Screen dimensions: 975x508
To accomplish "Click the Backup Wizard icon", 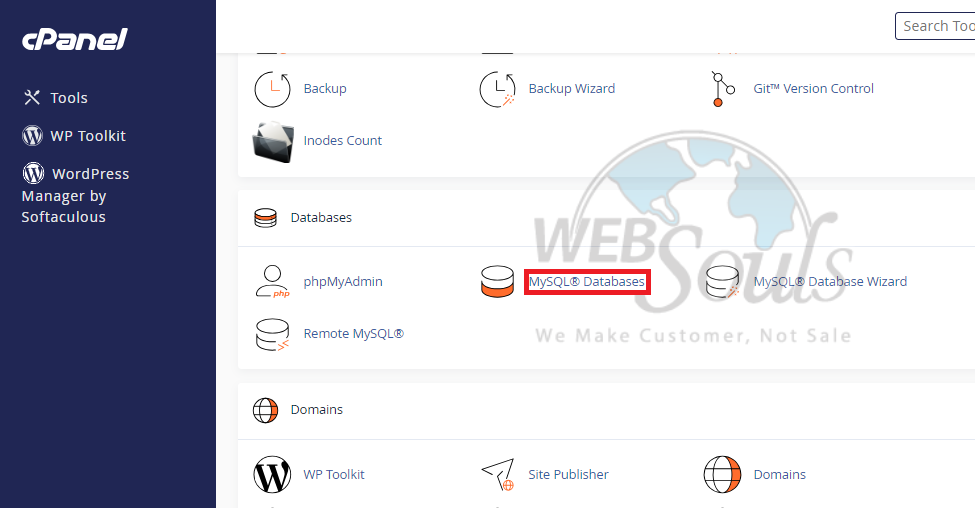I will click(497, 89).
